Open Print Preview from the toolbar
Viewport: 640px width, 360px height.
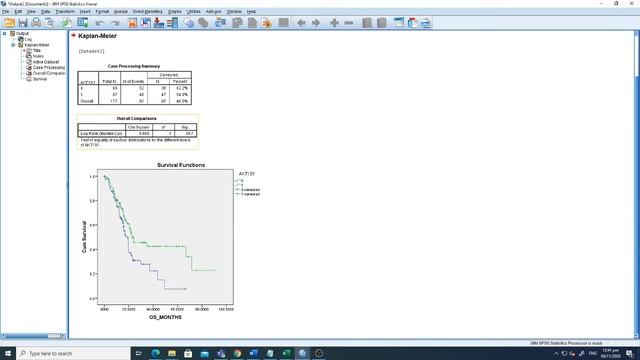pyautogui.click(x=50, y=23)
